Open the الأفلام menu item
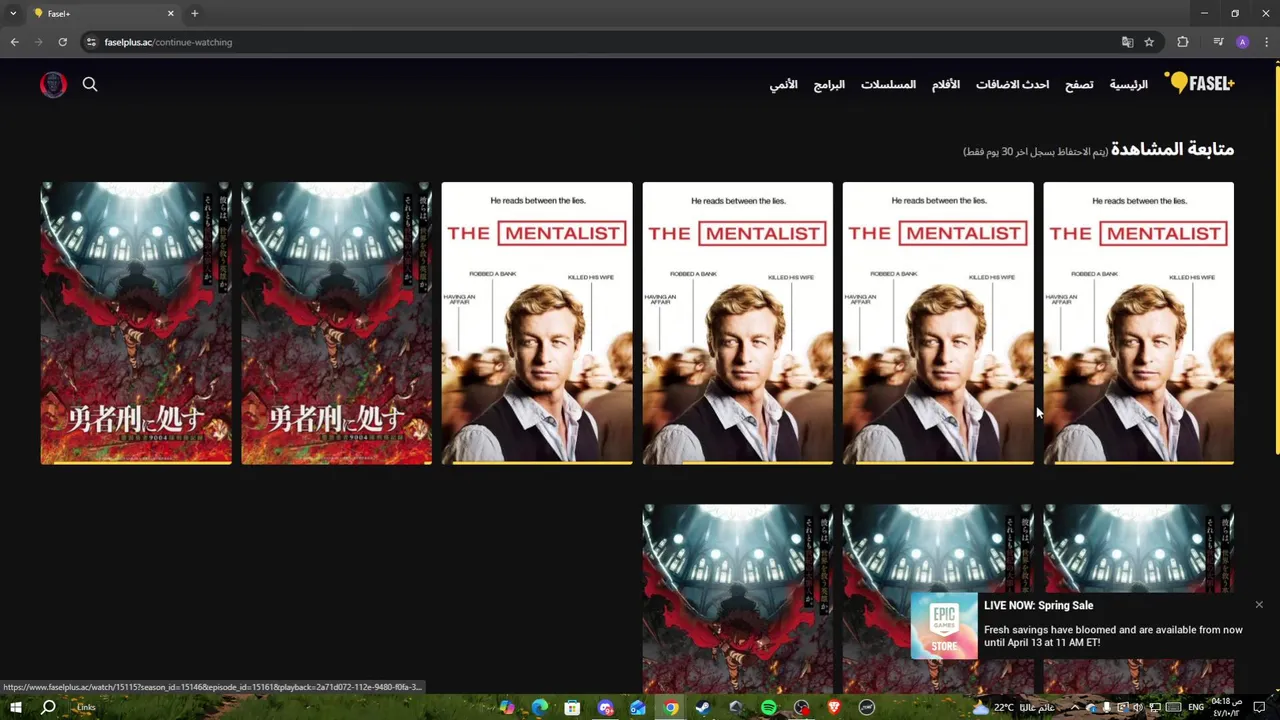This screenshot has width=1280, height=720. pyautogui.click(x=946, y=85)
